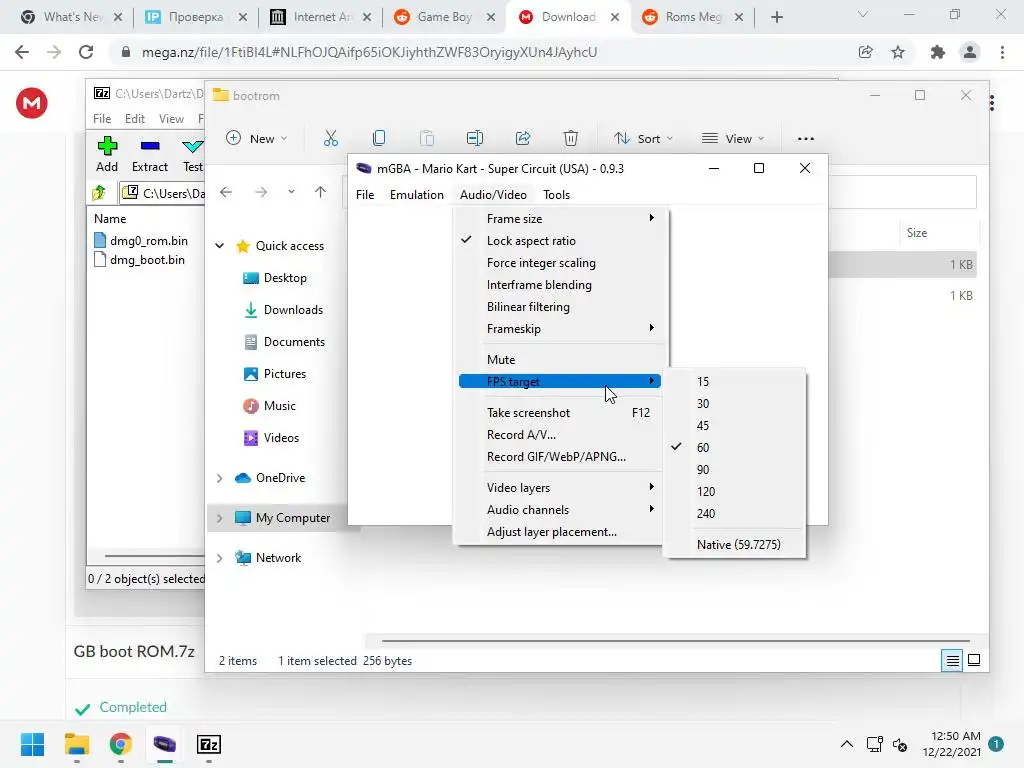Click the 7-Zip Add plus icon

click(x=107, y=146)
